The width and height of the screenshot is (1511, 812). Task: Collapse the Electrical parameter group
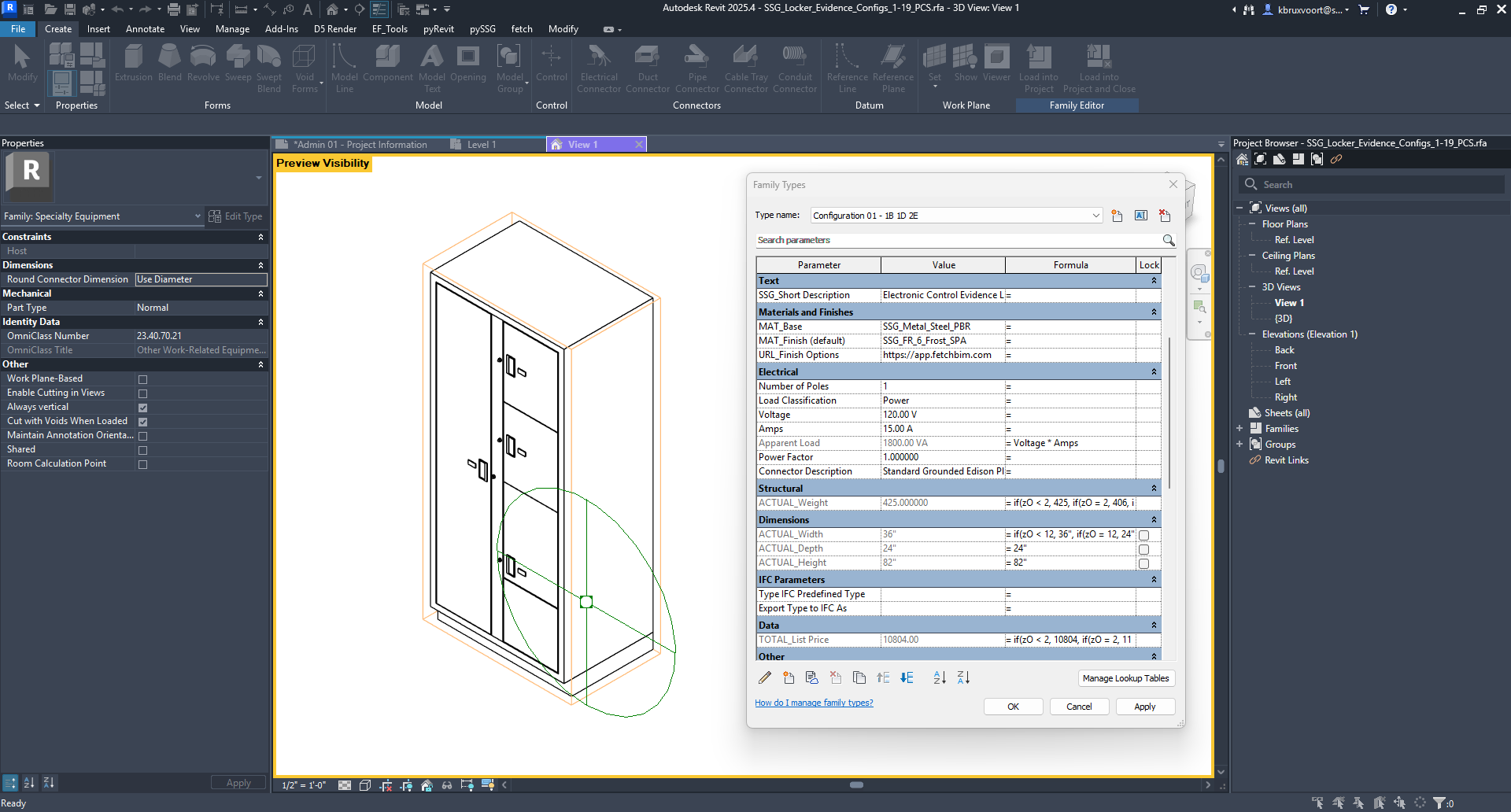(1154, 372)
